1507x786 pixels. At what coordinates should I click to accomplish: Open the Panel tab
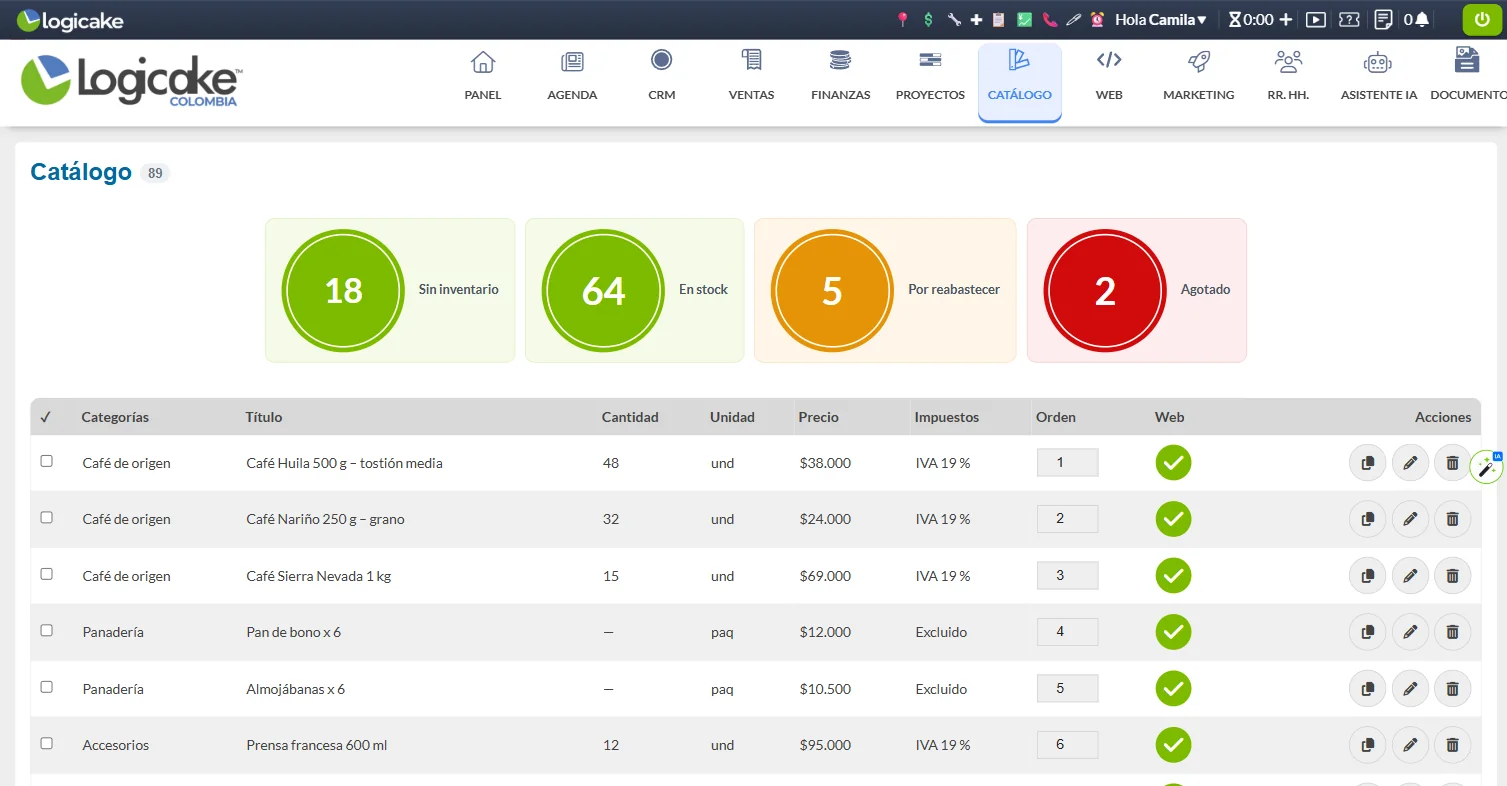(483, 76)
